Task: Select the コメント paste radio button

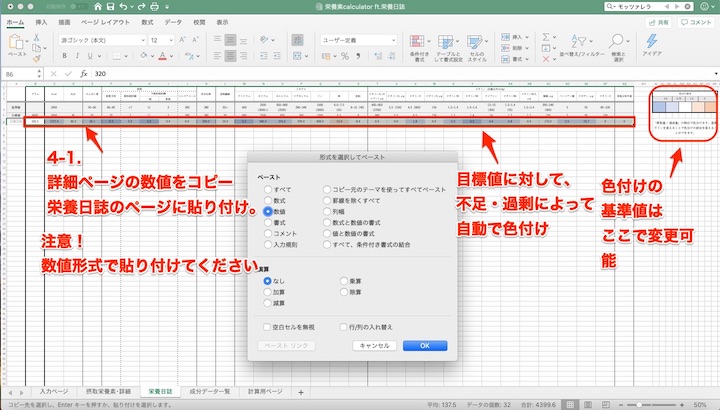Action: pyautogui.click(x=268, y=233)
